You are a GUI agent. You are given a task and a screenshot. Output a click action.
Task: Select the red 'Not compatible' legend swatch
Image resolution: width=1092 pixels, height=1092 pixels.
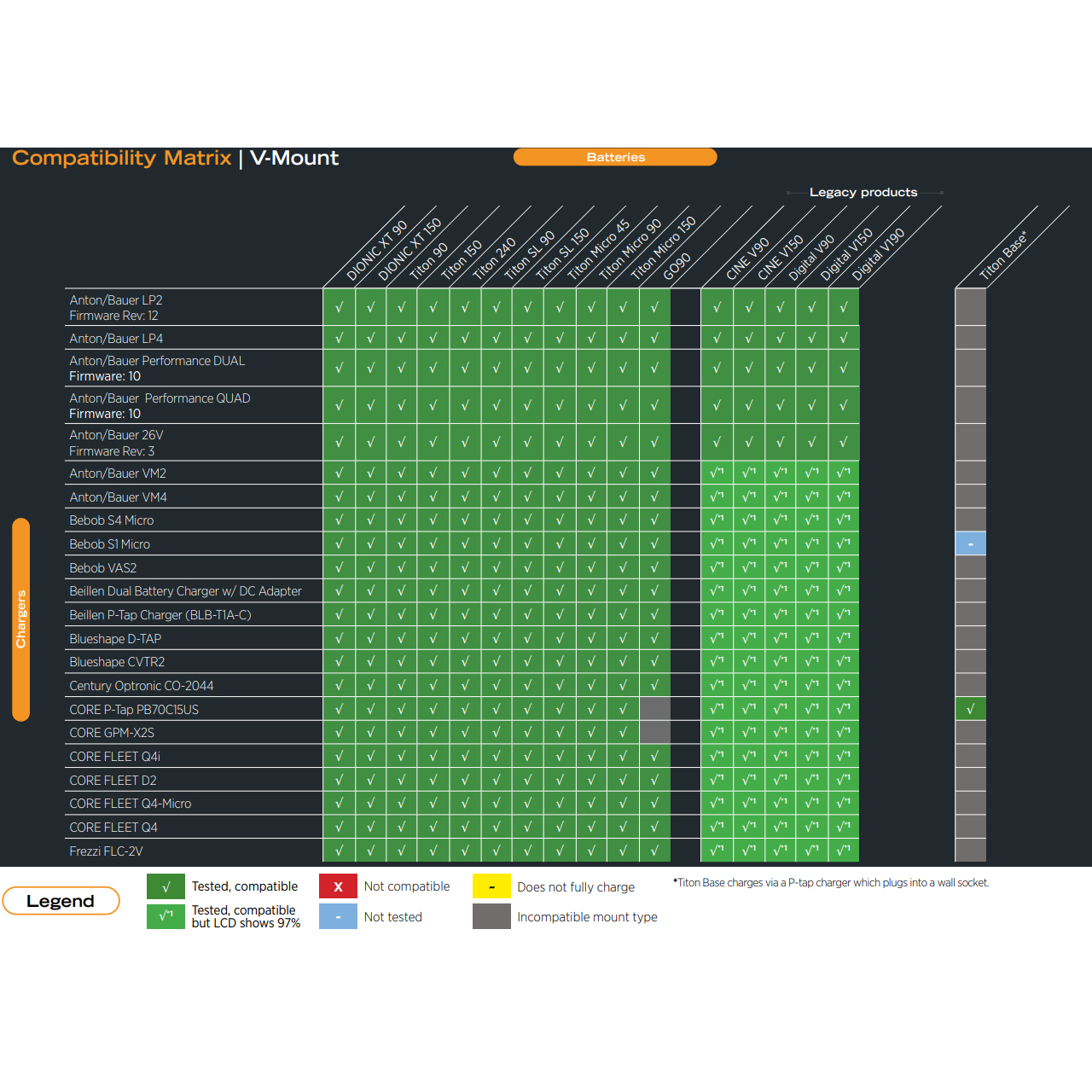click(x=338, y=886)
